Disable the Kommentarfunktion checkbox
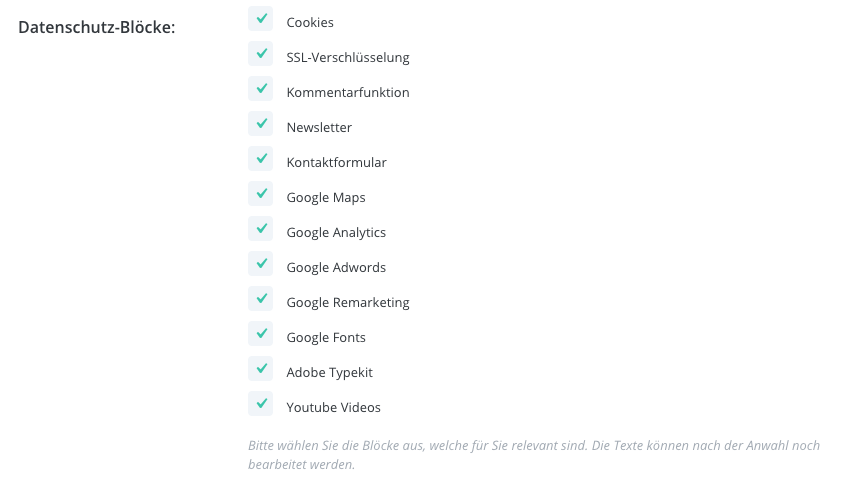 (261, 89)
